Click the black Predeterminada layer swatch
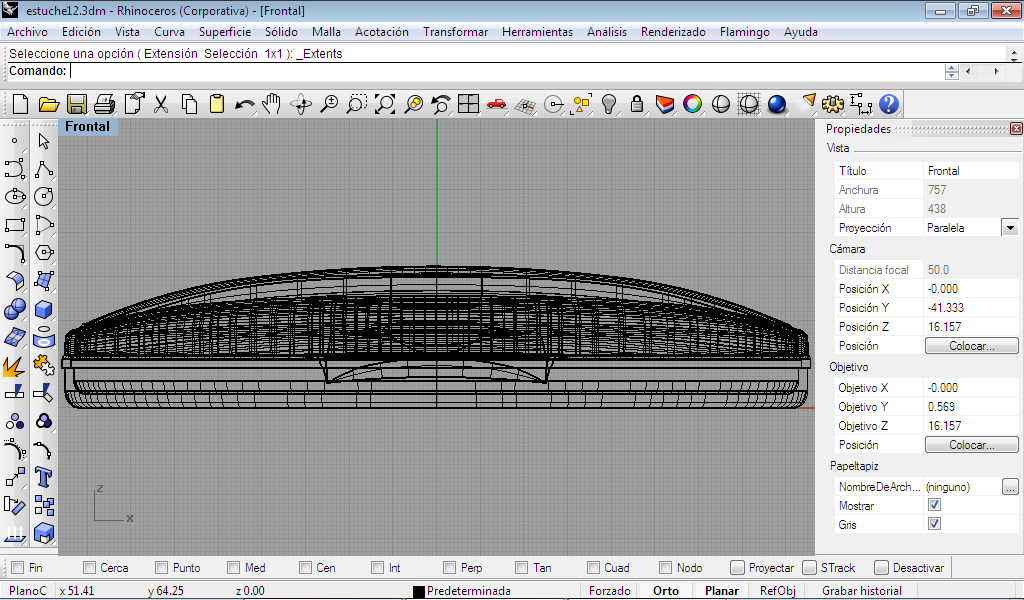Image resolution: width=1024 pixels, height=600 pixels. point(419,592)
